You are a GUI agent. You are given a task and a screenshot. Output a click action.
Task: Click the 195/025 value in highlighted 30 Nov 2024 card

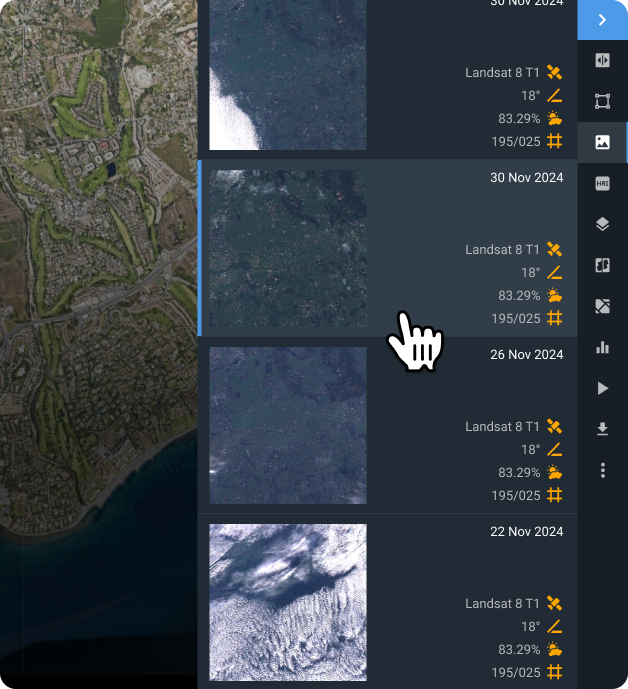516,319
